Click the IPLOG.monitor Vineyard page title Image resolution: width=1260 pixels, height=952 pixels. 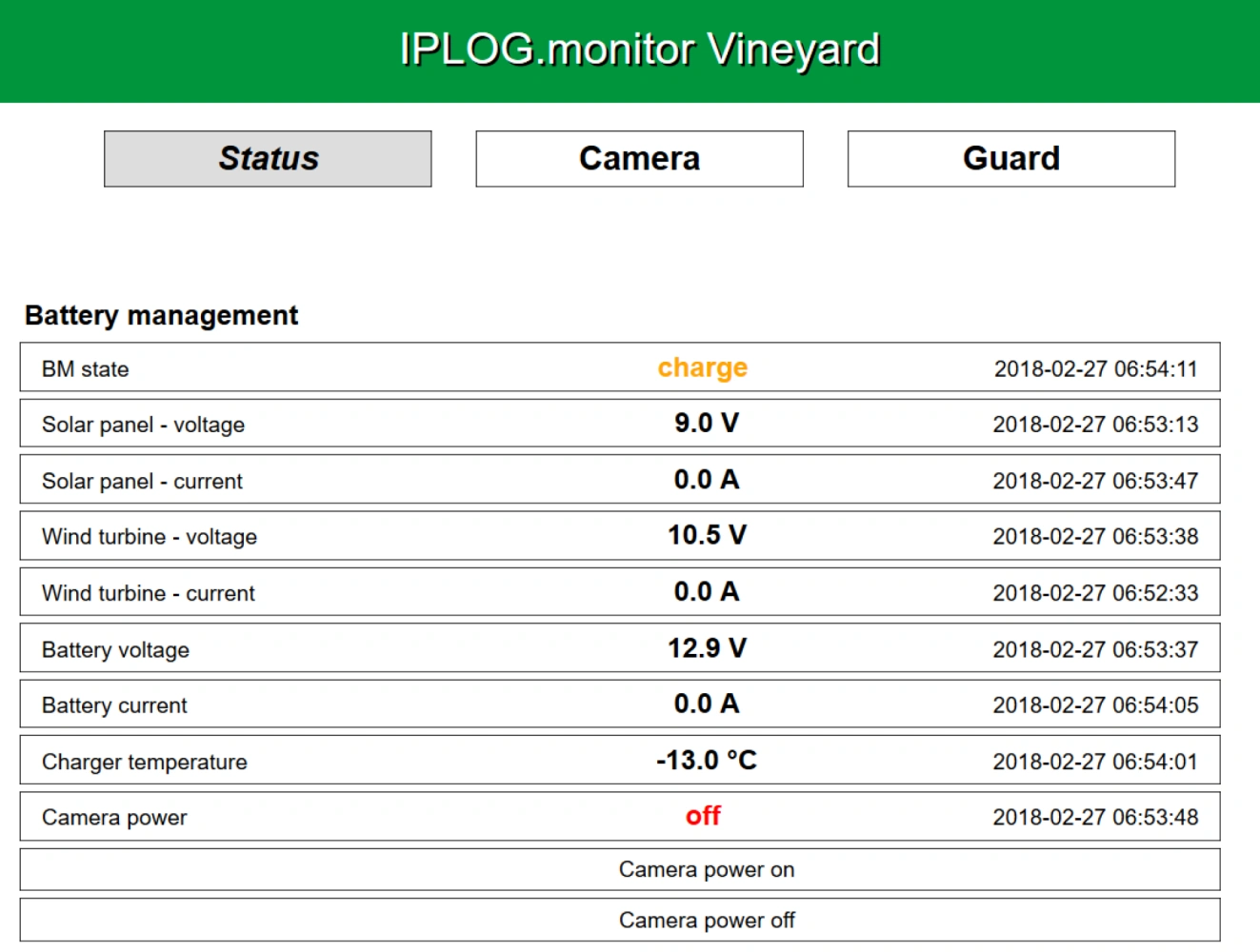point(639,50)
